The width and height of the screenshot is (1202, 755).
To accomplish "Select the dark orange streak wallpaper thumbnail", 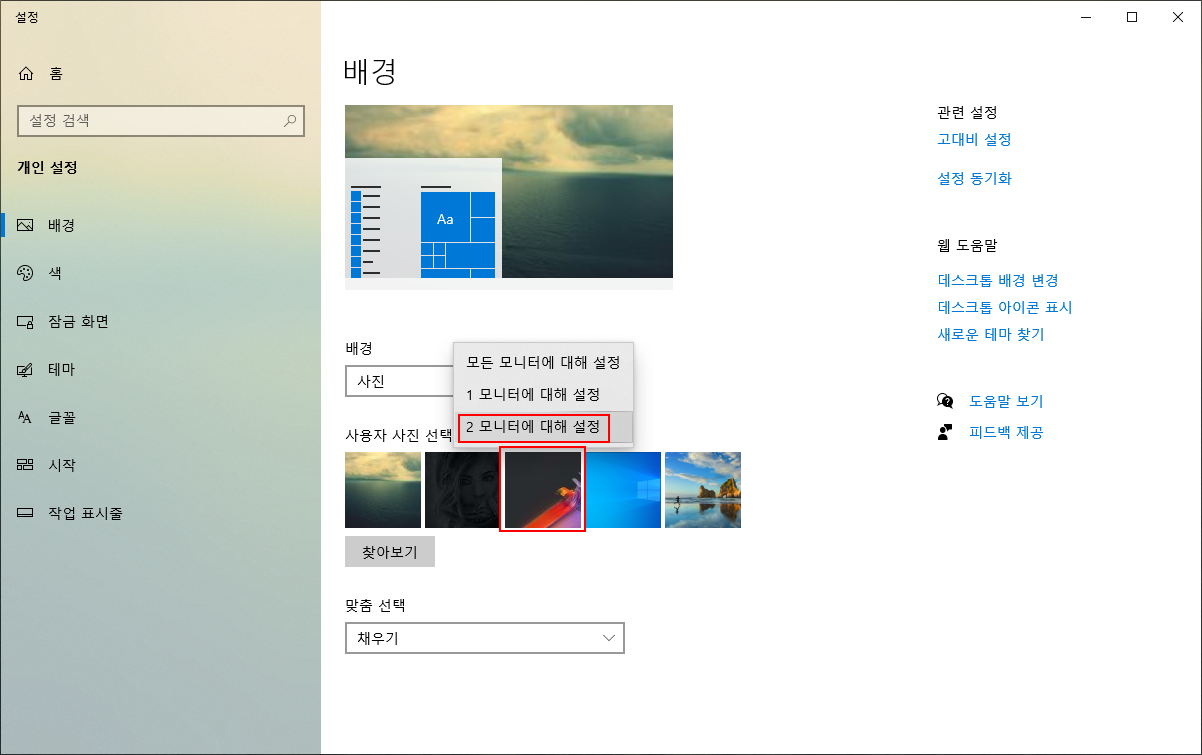I will click(x=543, y=490).
